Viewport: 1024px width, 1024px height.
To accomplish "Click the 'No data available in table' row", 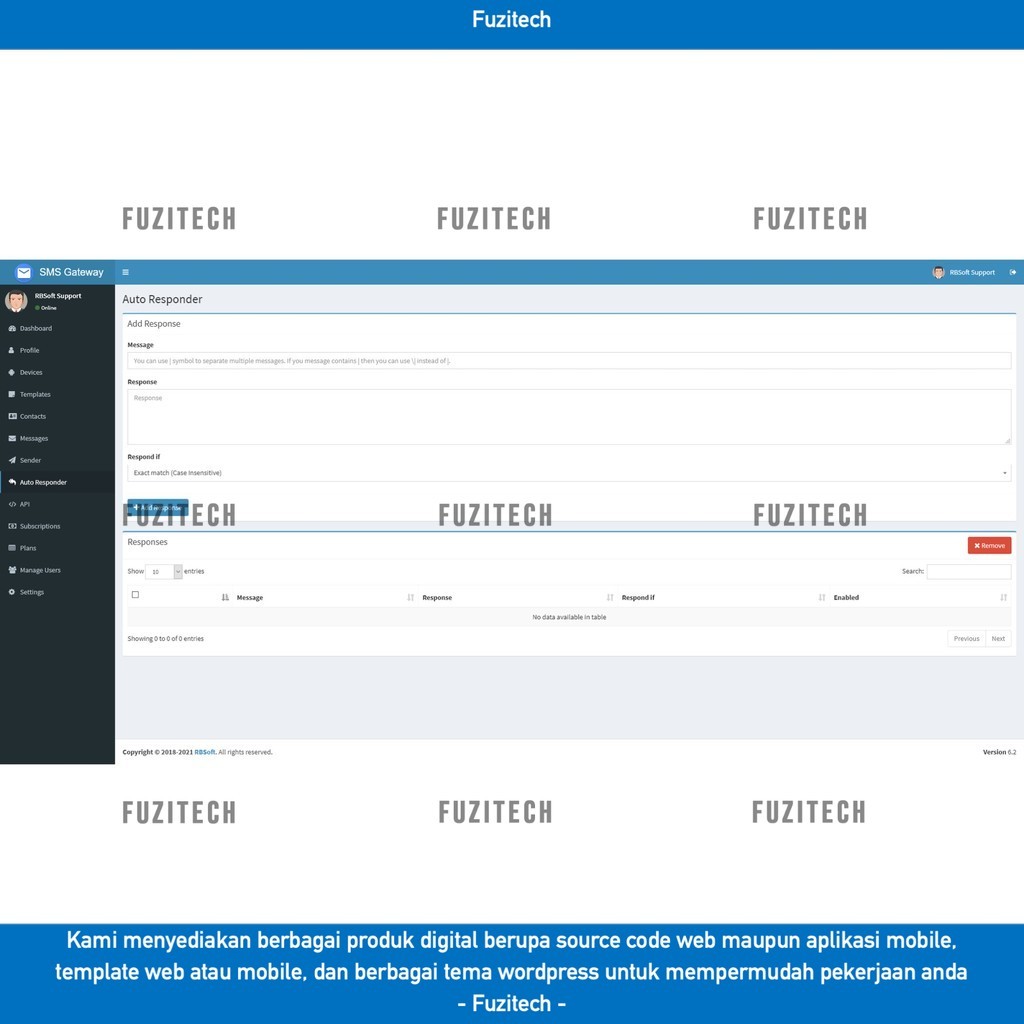I will point(569,617).
